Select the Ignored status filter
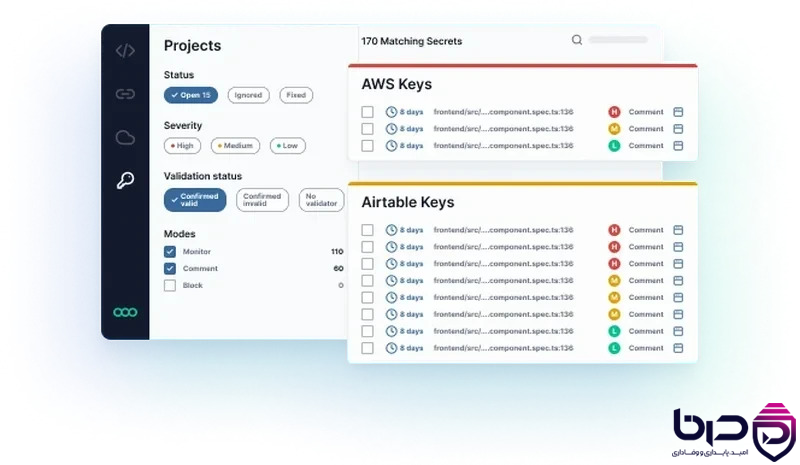 coord(248,95)
